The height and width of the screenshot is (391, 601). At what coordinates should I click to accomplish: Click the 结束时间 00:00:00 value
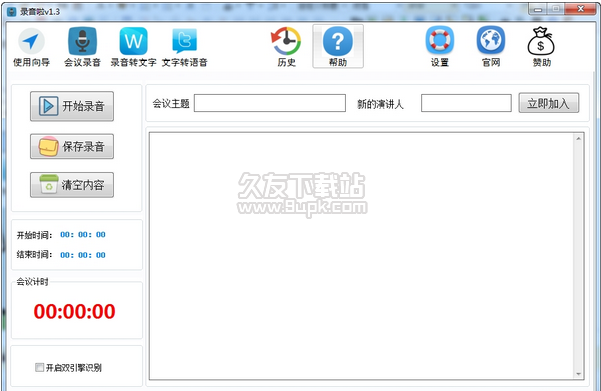point(83,255)
